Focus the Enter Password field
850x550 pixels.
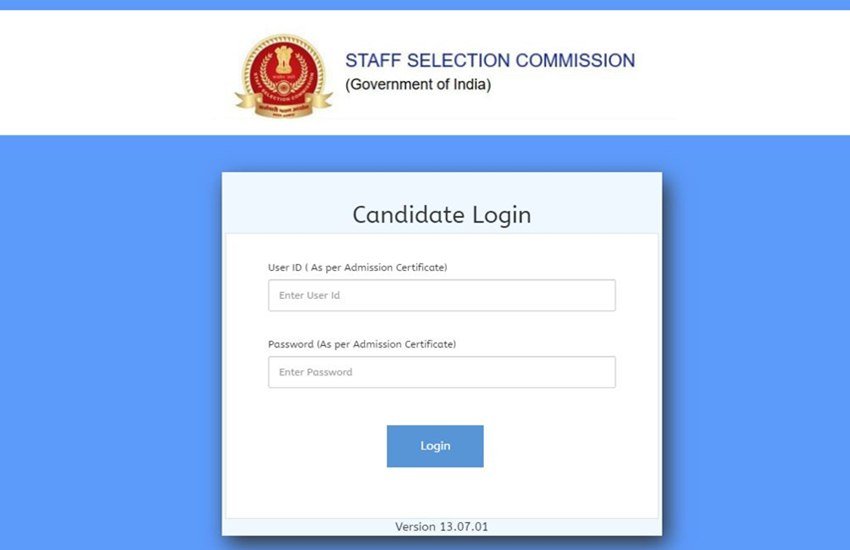(x=441, y=372)
